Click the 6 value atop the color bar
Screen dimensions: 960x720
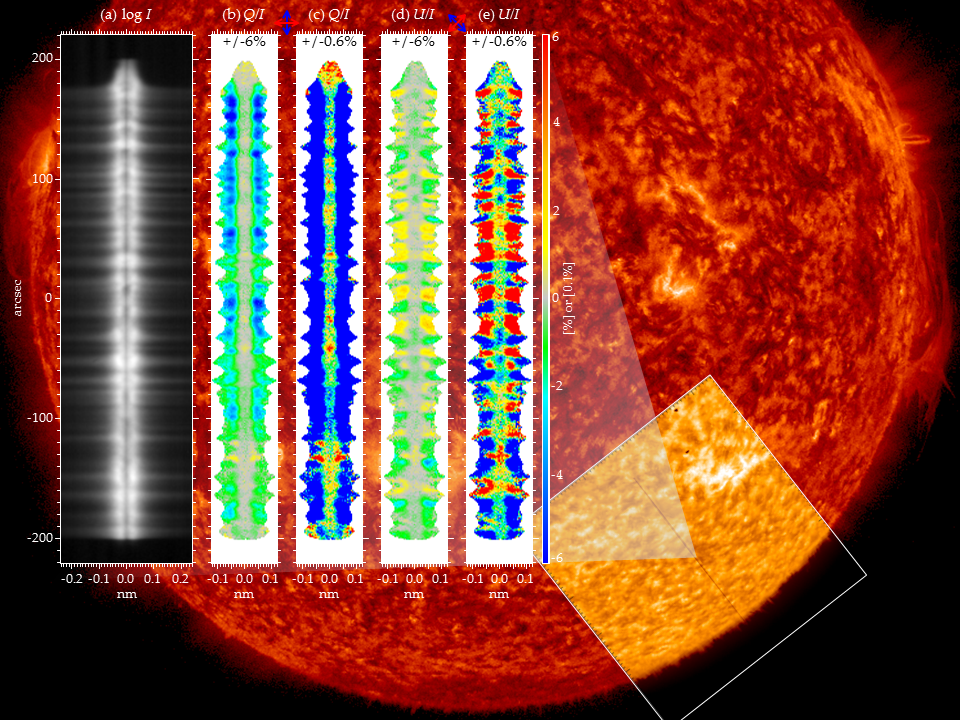(555, 36)
